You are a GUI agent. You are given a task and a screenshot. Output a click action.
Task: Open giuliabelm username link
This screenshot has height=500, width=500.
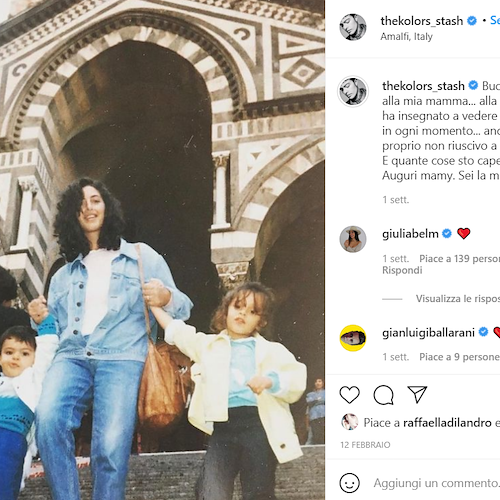coord(410,234)
